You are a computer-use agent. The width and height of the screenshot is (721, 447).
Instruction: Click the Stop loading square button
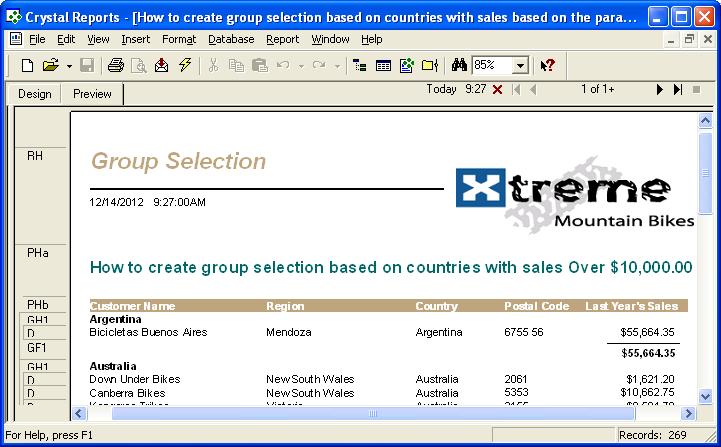pyautogui.click(x=697, y=90)
